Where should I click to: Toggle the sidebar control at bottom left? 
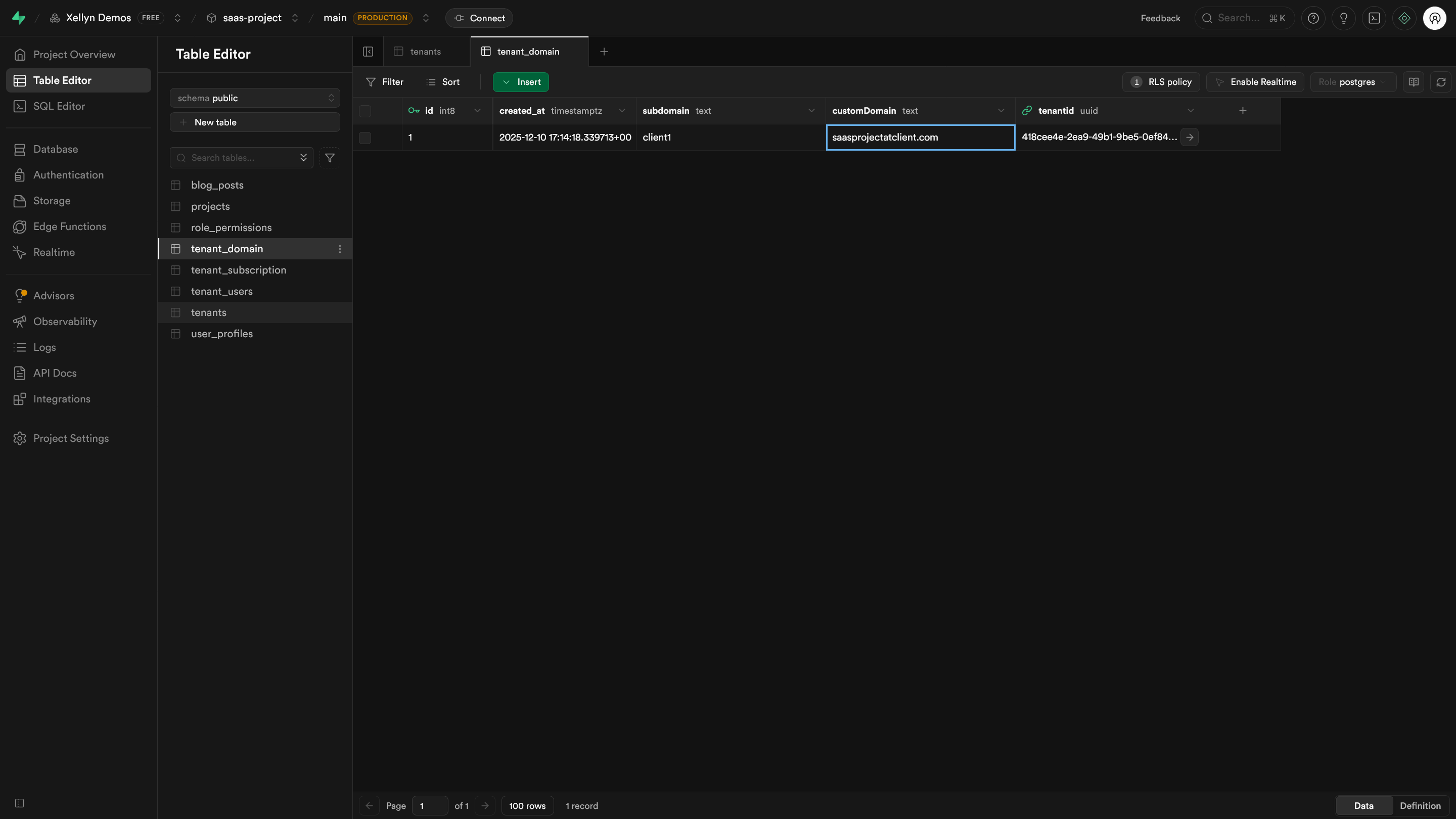coord(19,803)
